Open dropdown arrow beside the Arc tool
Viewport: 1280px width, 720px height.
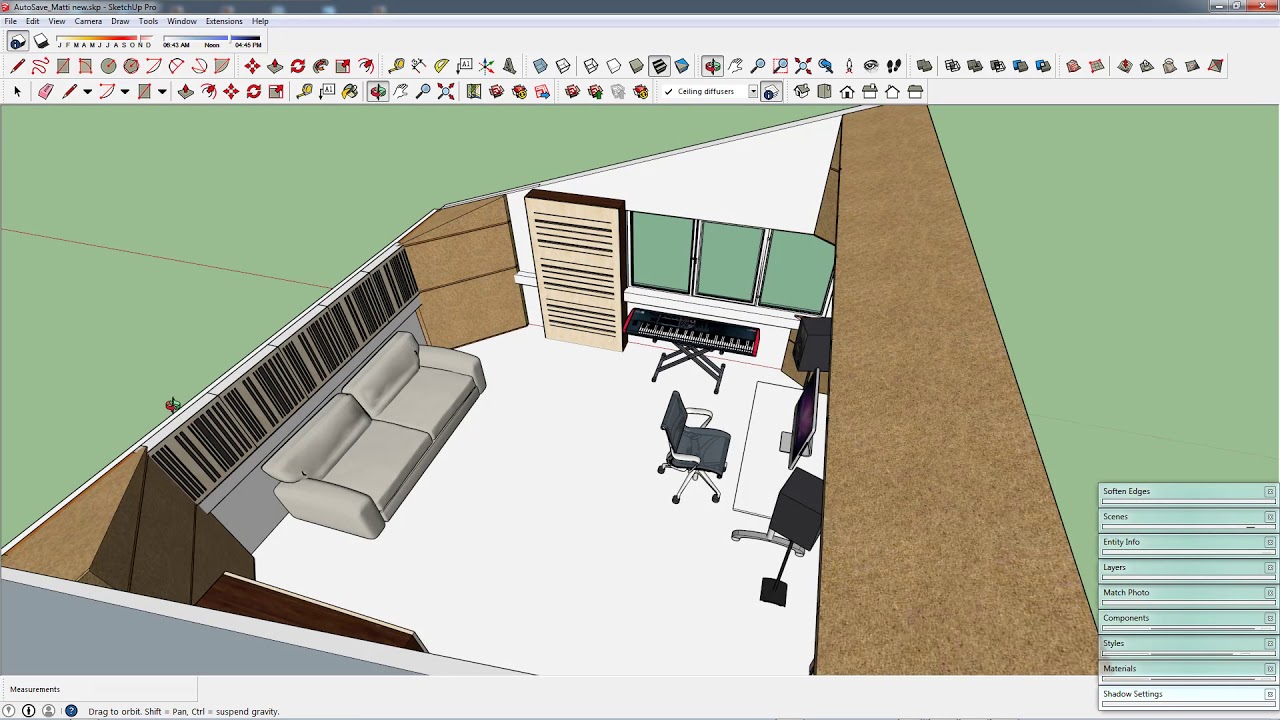125,92
